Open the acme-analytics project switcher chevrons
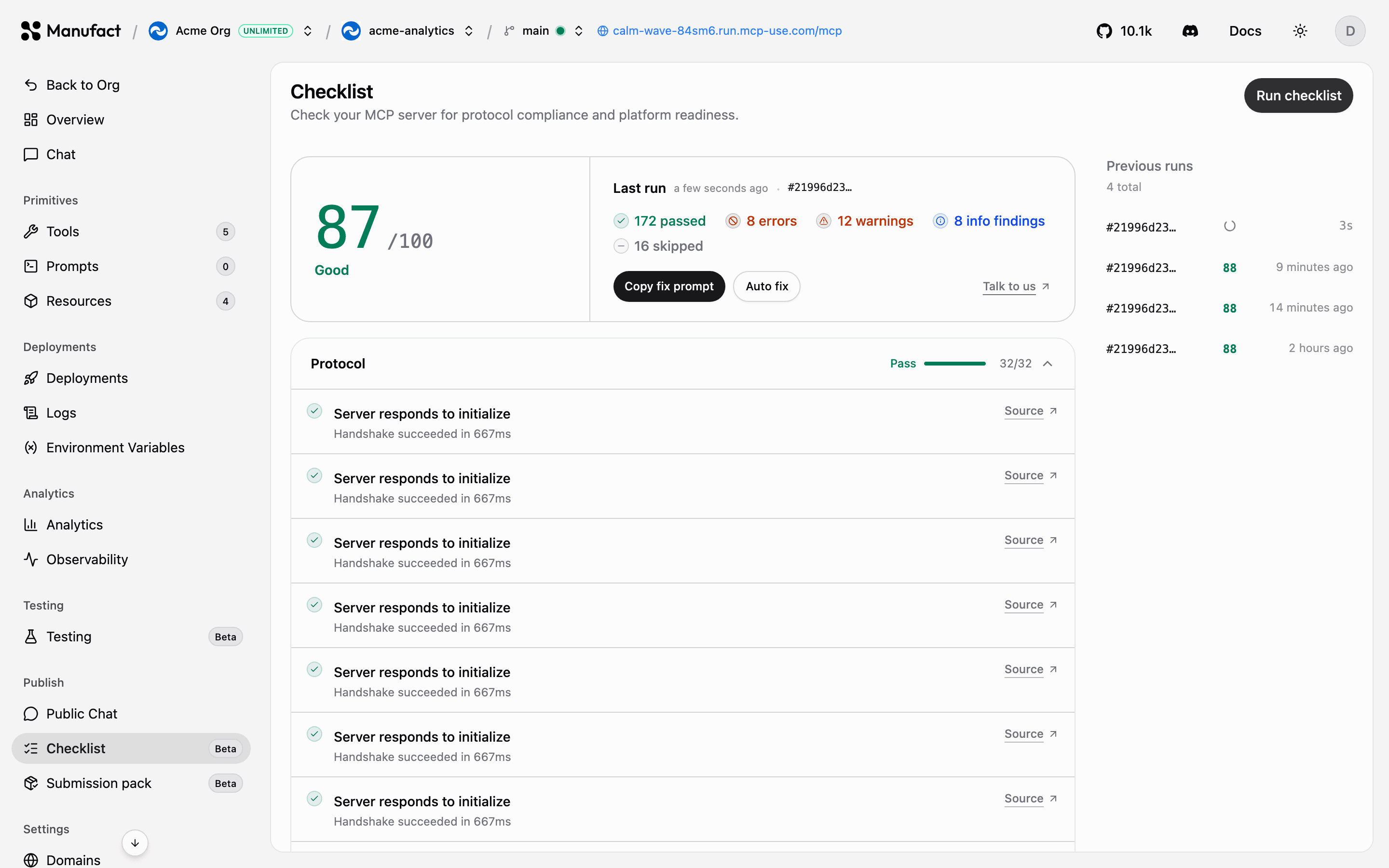This screenshot has height=868, width=1389. (469, 31)
